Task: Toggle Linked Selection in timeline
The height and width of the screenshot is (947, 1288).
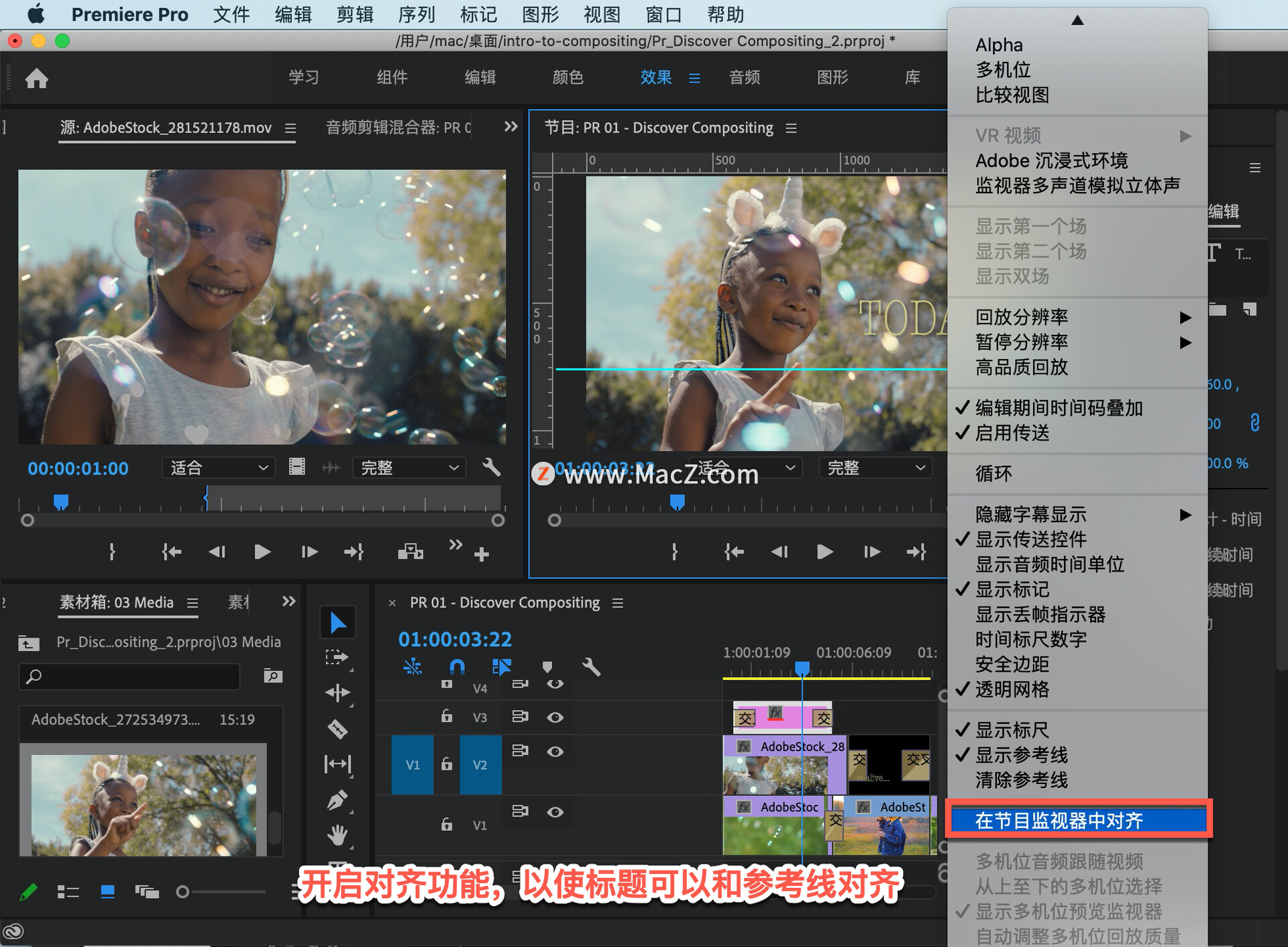Action: point(502,666)
